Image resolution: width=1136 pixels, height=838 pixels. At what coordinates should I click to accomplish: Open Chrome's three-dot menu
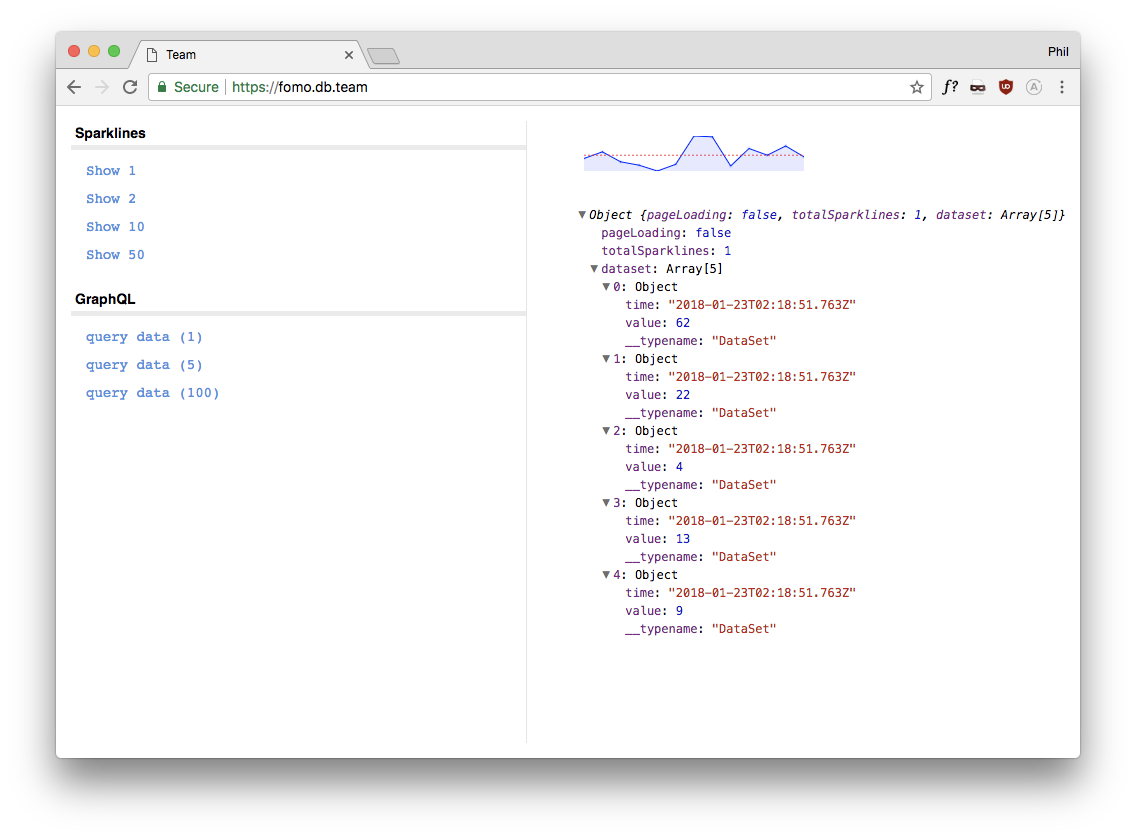(1061, 87)
